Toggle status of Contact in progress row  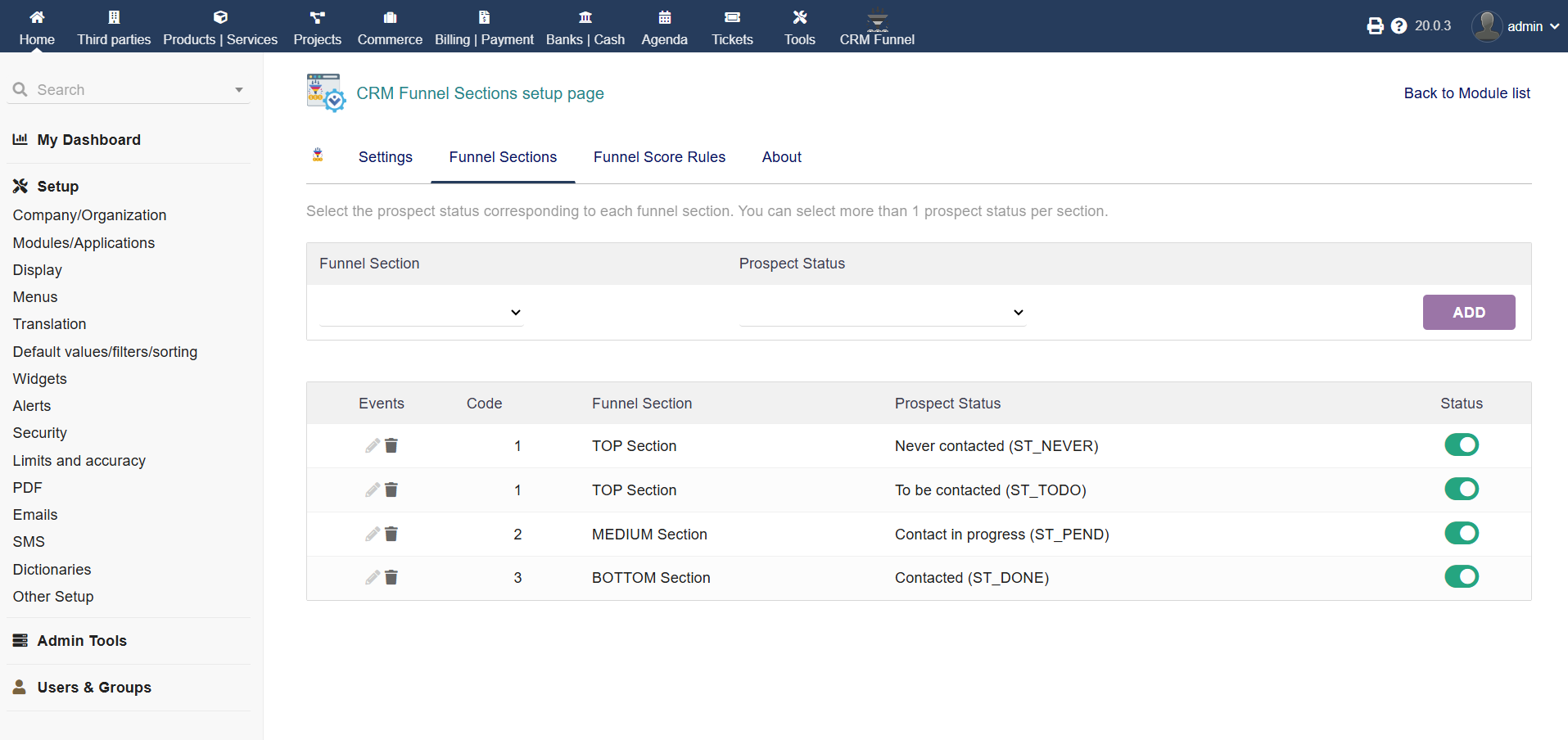point(1461,534)
